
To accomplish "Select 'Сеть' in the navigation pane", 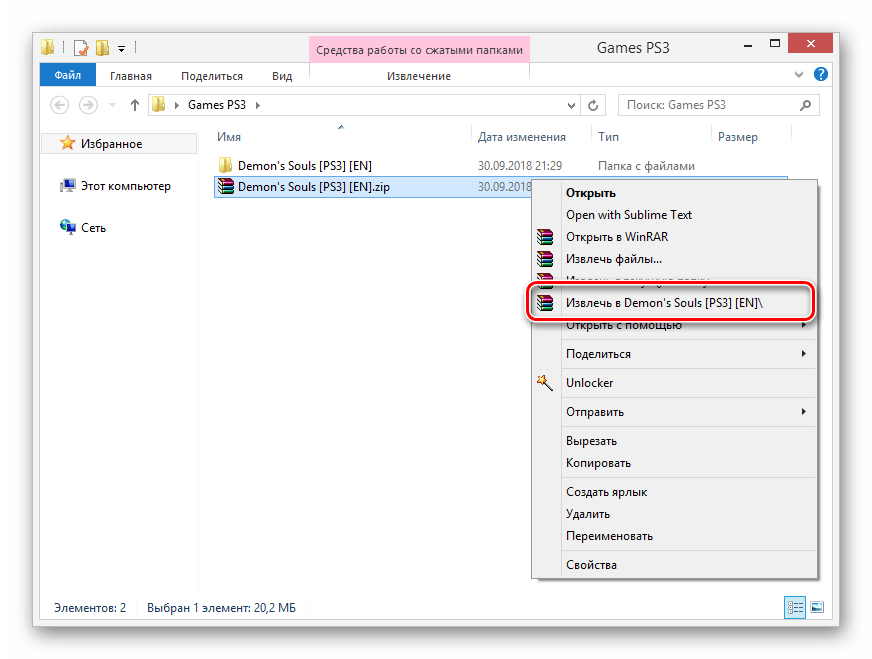I will pyautogui.click(x=94, y=228).
